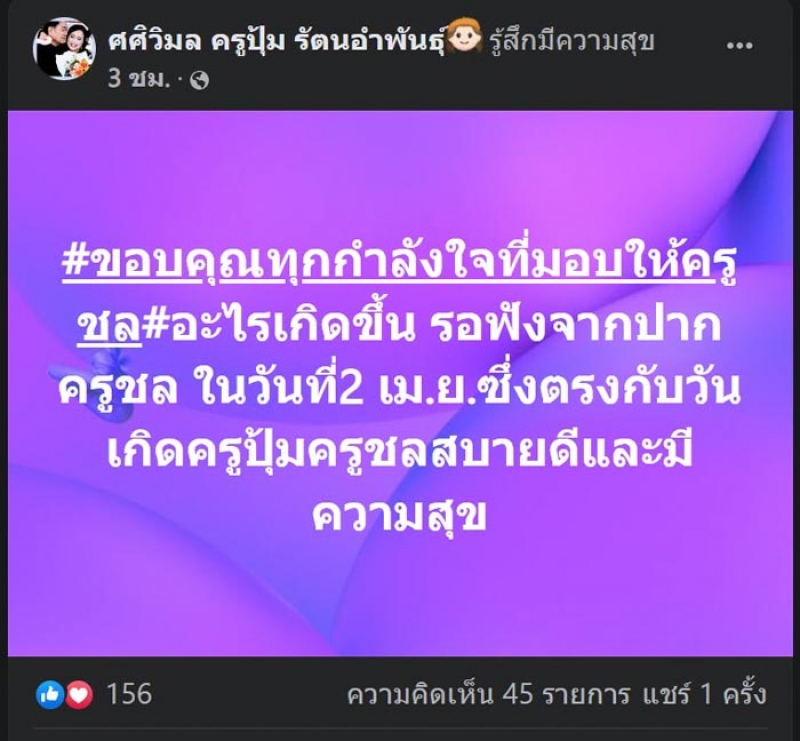The height and width of the screenshot is (741, 800).
Task: Open the three-dot post options menu
Action: [x=739, y=45]
